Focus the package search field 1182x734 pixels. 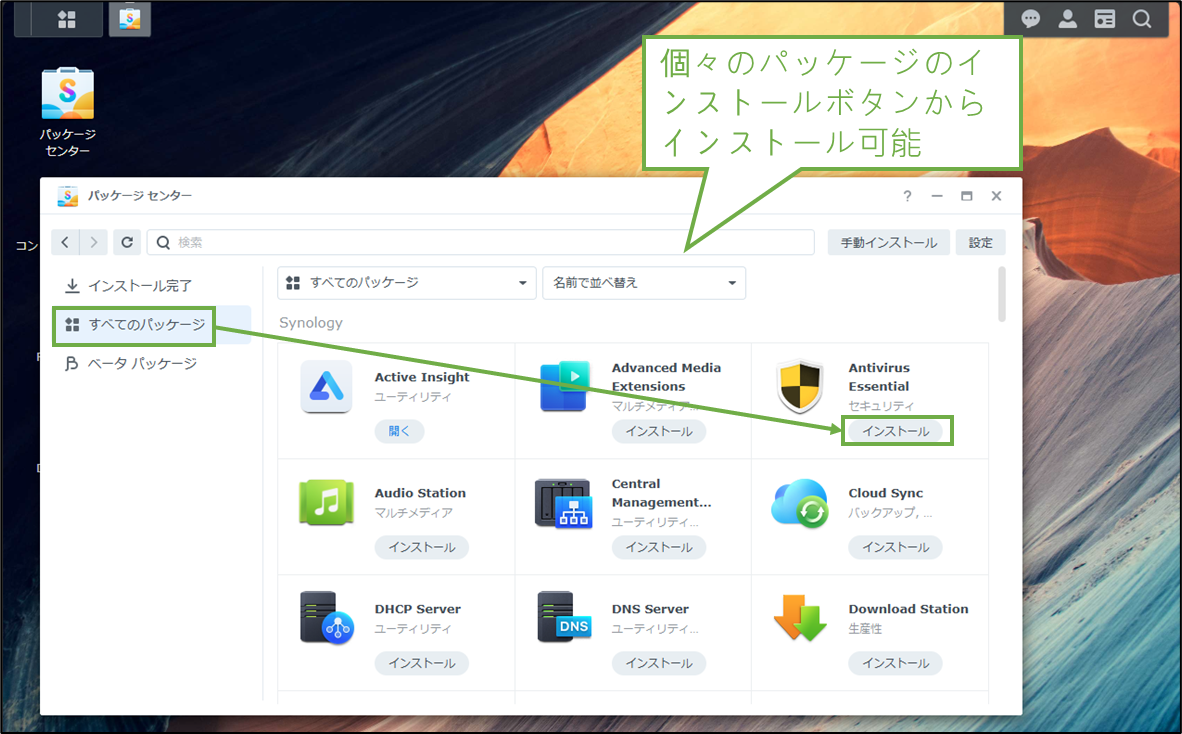(481, 242)
